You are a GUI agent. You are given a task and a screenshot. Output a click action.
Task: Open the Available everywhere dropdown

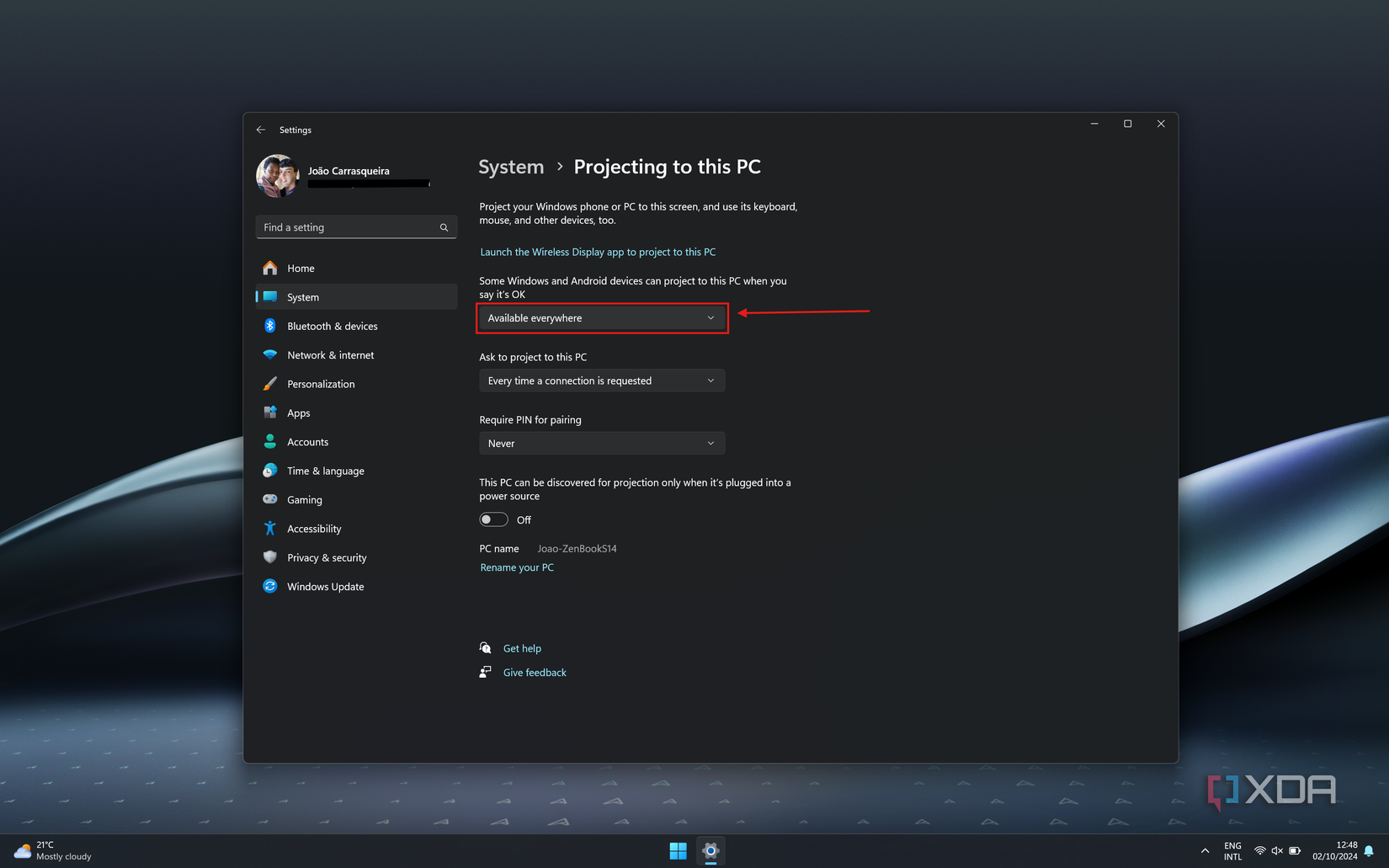[x=602, y=318]
